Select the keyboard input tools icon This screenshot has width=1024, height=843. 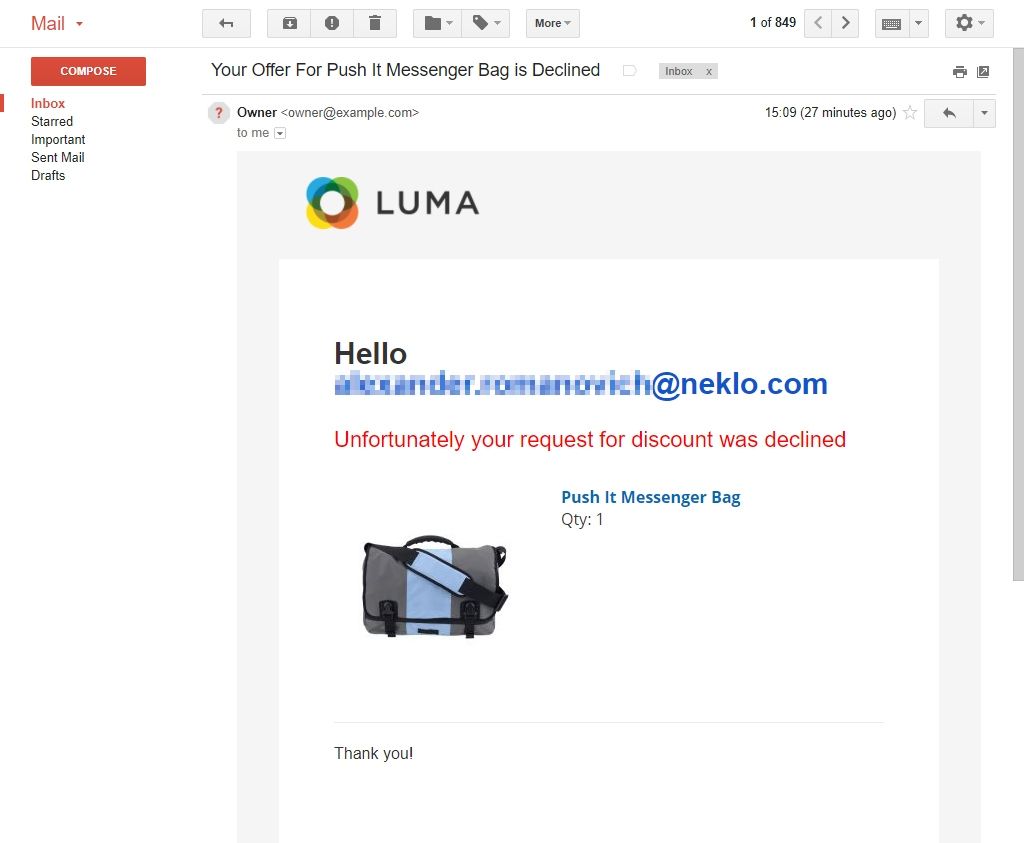(x=891, y=24)
